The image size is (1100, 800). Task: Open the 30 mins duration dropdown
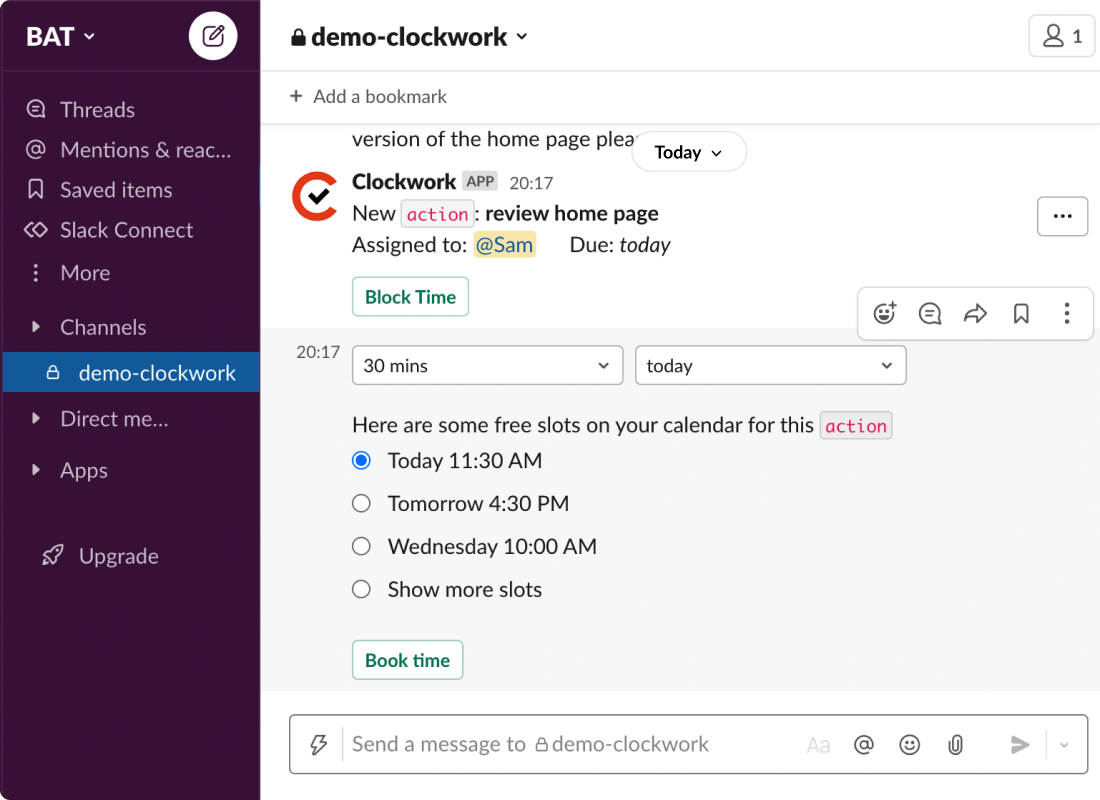point(488,365)
